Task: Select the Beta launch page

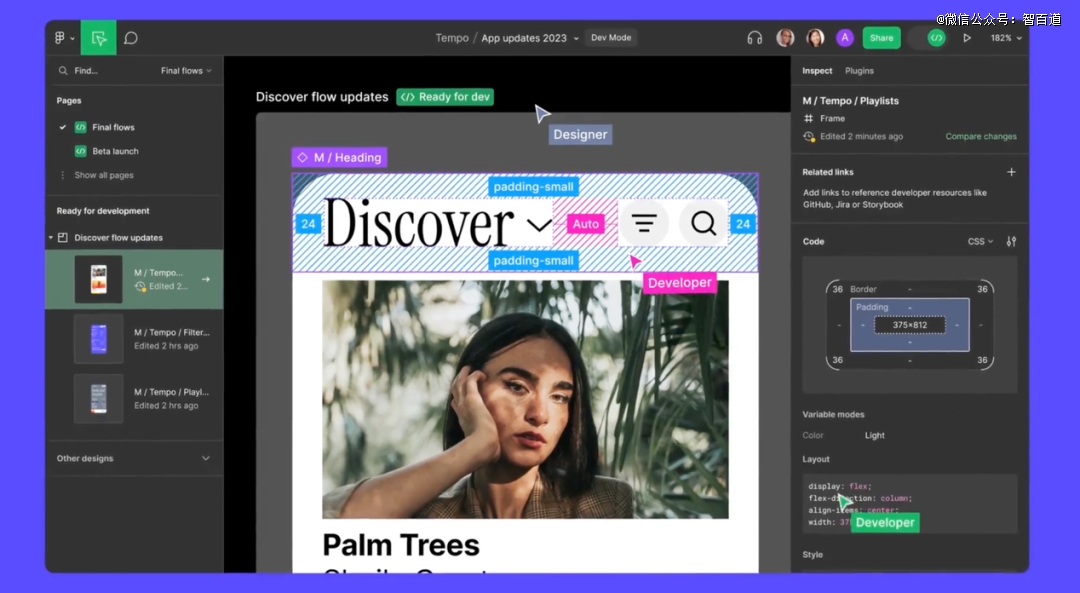Action: coord(115,151)
